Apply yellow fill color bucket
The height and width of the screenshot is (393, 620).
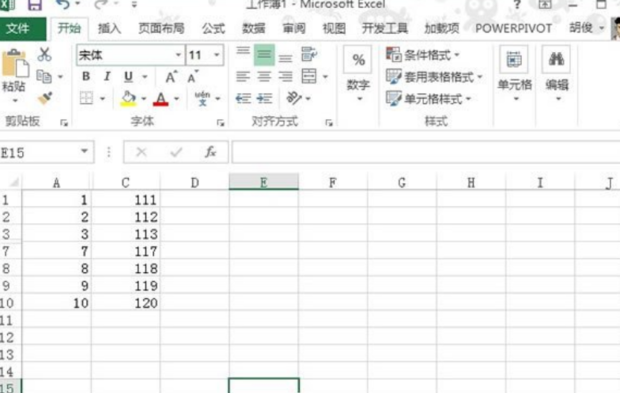pos(129,98)
